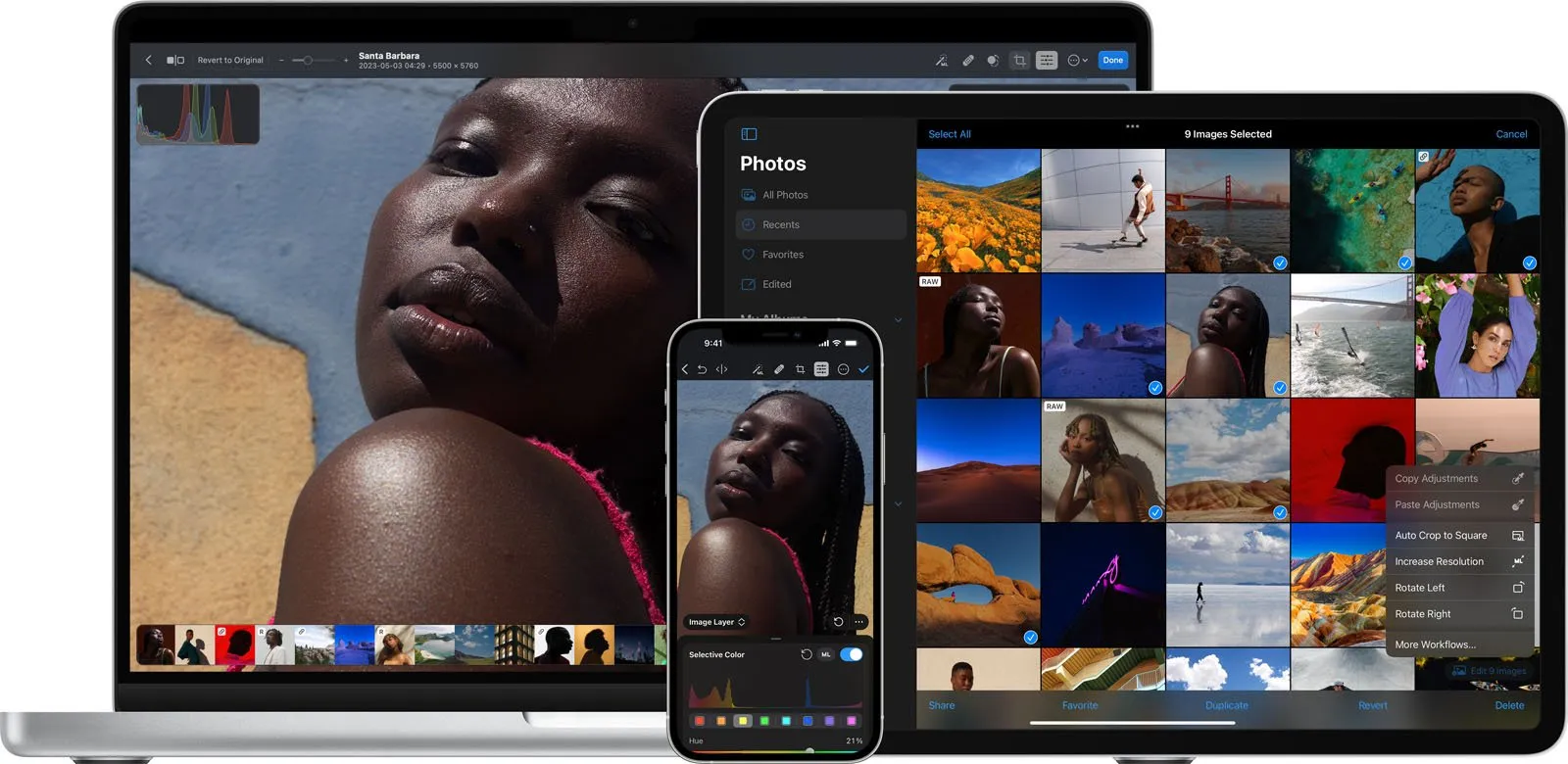
Task: Tap Delete in iPad bottom bar
Action: pyautogui.click(x=1509, y=705)
